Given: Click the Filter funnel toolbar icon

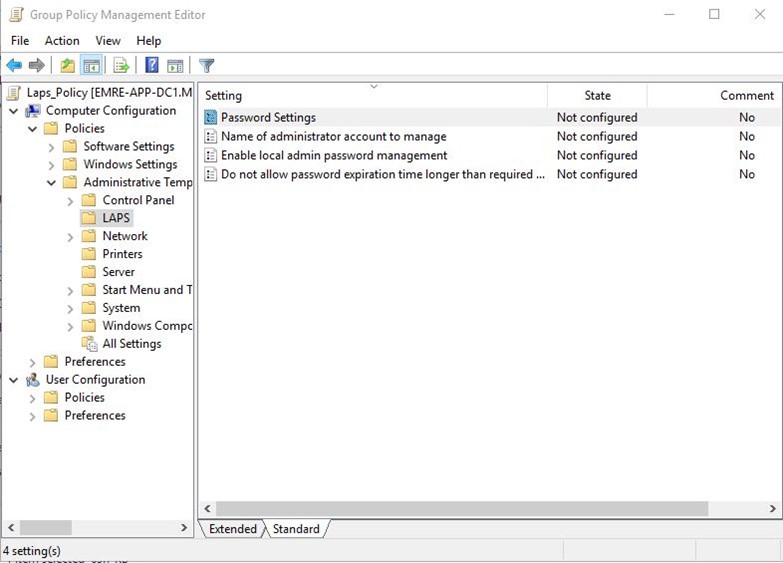Looking at the screenshot, I should point(207,66).
